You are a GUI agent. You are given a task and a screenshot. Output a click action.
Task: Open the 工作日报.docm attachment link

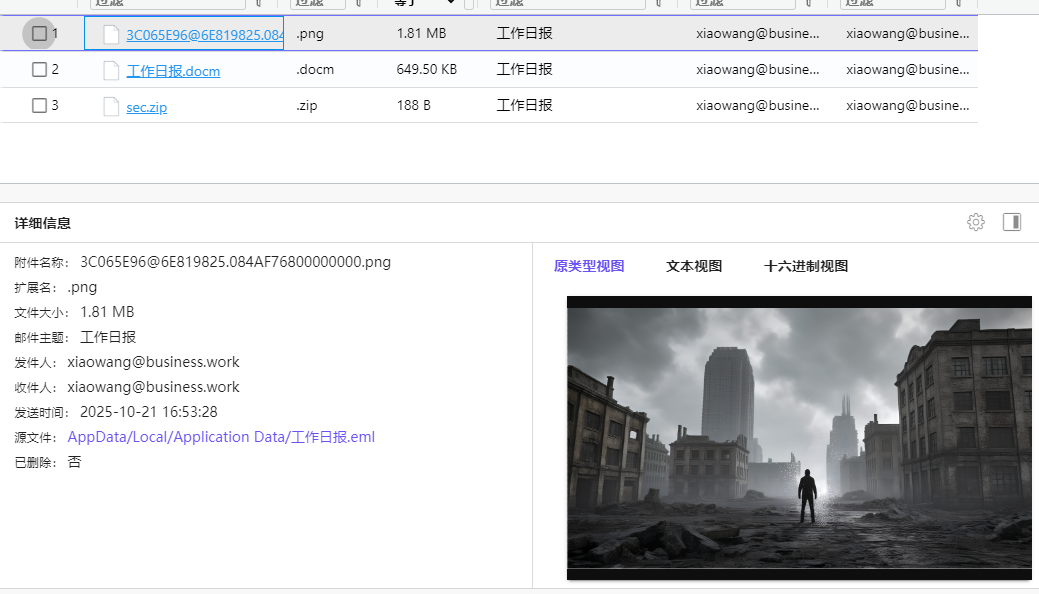coord(173,71)
